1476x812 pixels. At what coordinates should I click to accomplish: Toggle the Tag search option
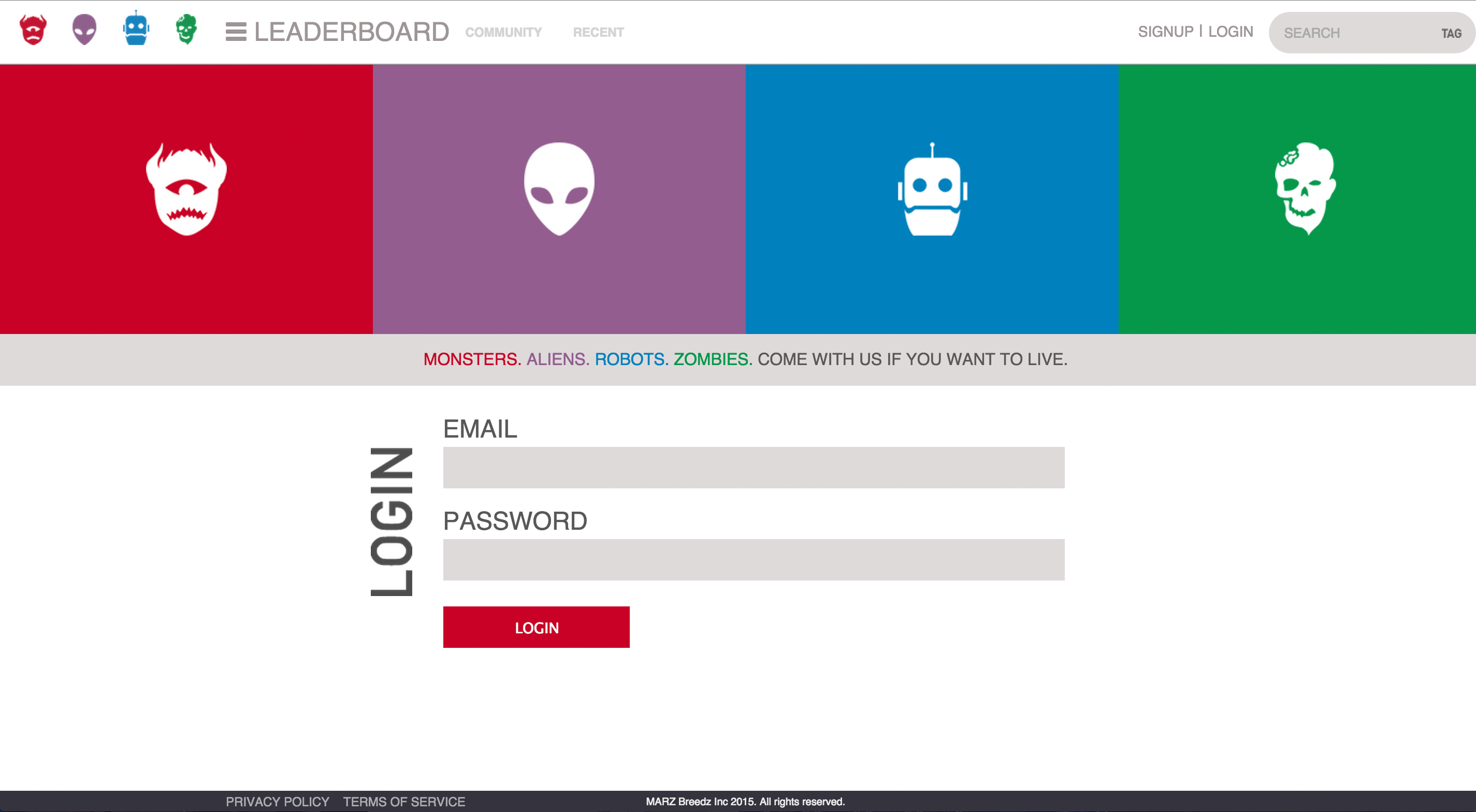[x=1451, y=34]
